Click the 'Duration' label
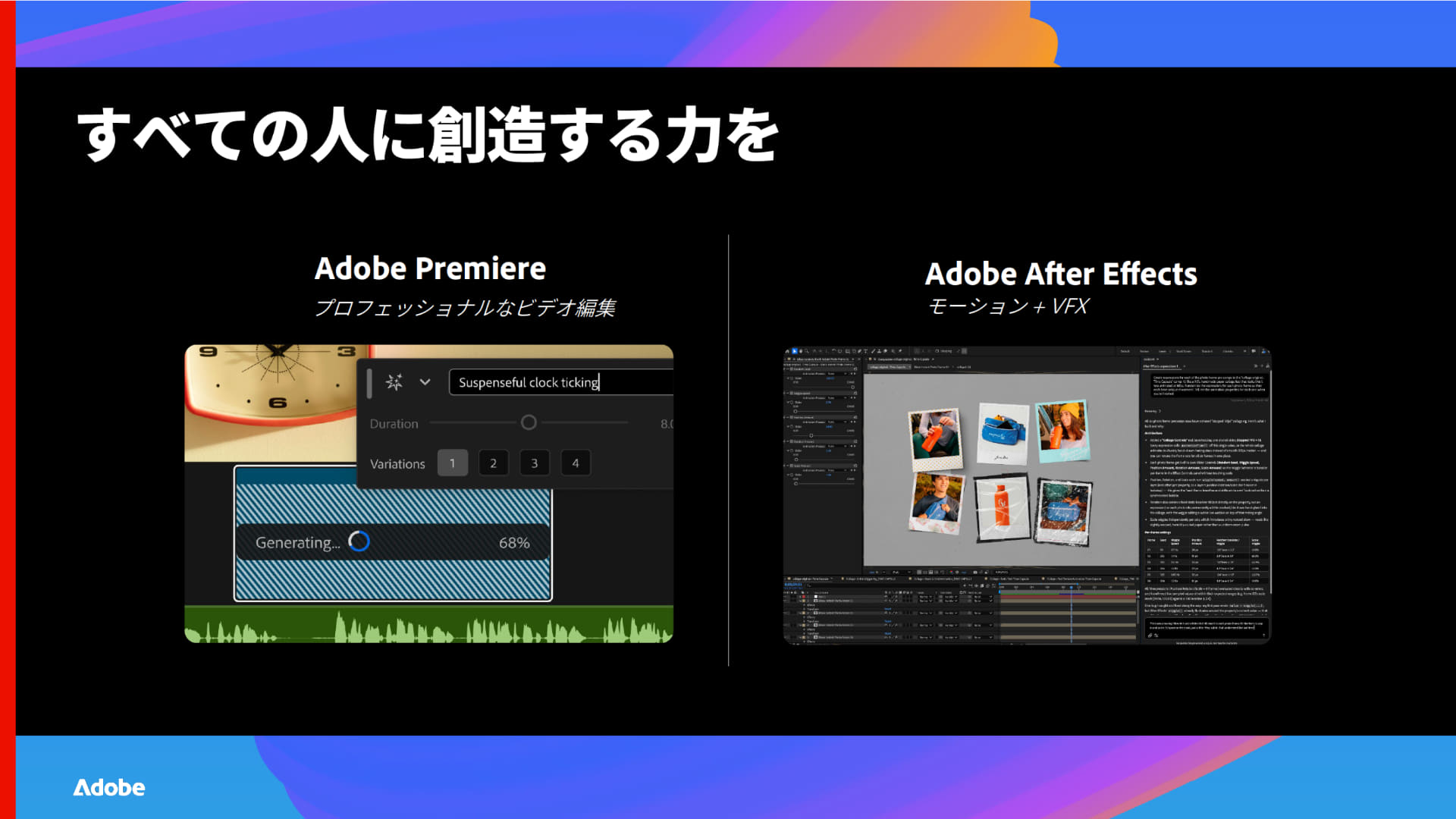Viewport: 1456px width, 819px height. 394,424
